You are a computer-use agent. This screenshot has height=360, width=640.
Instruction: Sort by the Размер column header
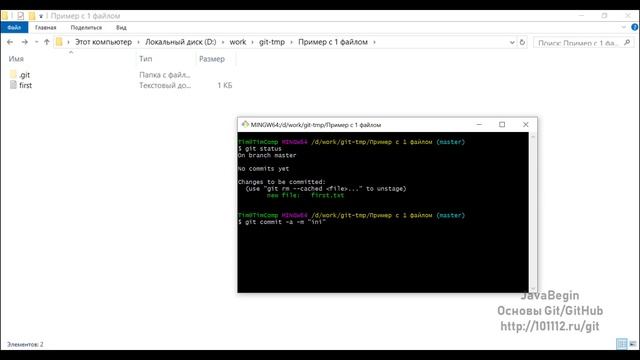(212, 59)
